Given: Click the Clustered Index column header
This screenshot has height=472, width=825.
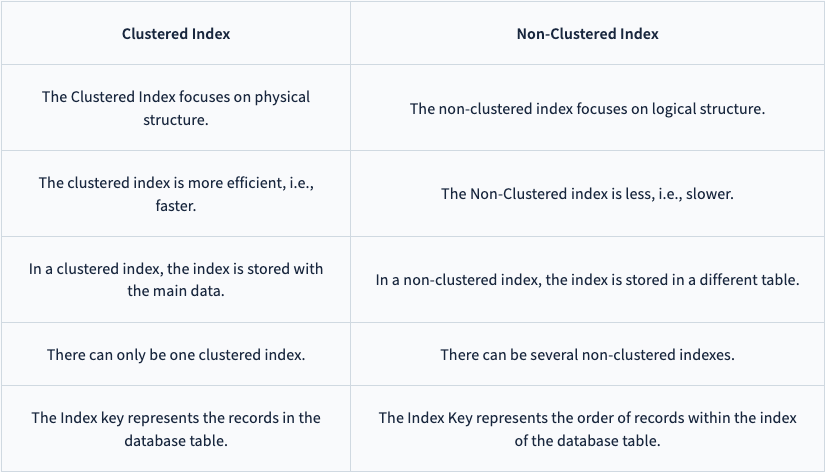Looking at the screenshot, I should pyautogui.click(x=176, y=33).
